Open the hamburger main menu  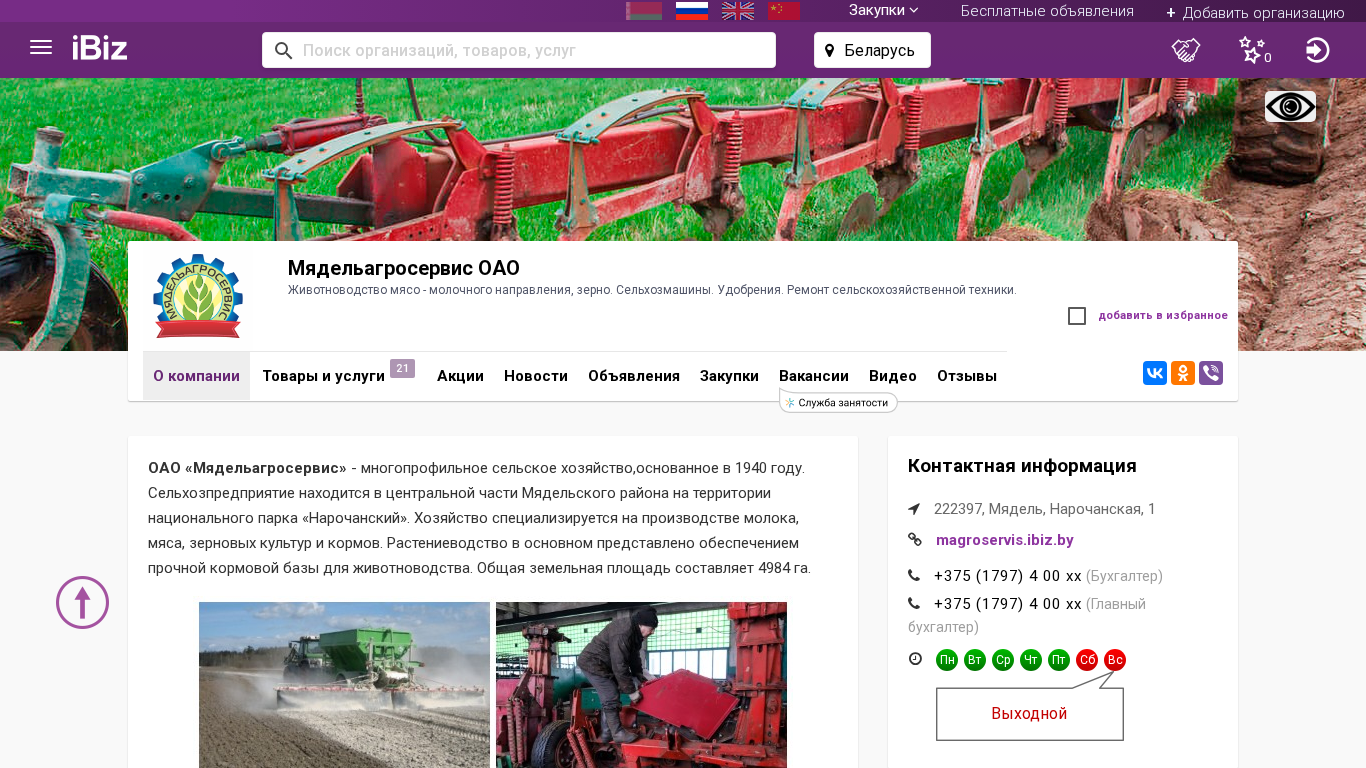coord(41,48)
